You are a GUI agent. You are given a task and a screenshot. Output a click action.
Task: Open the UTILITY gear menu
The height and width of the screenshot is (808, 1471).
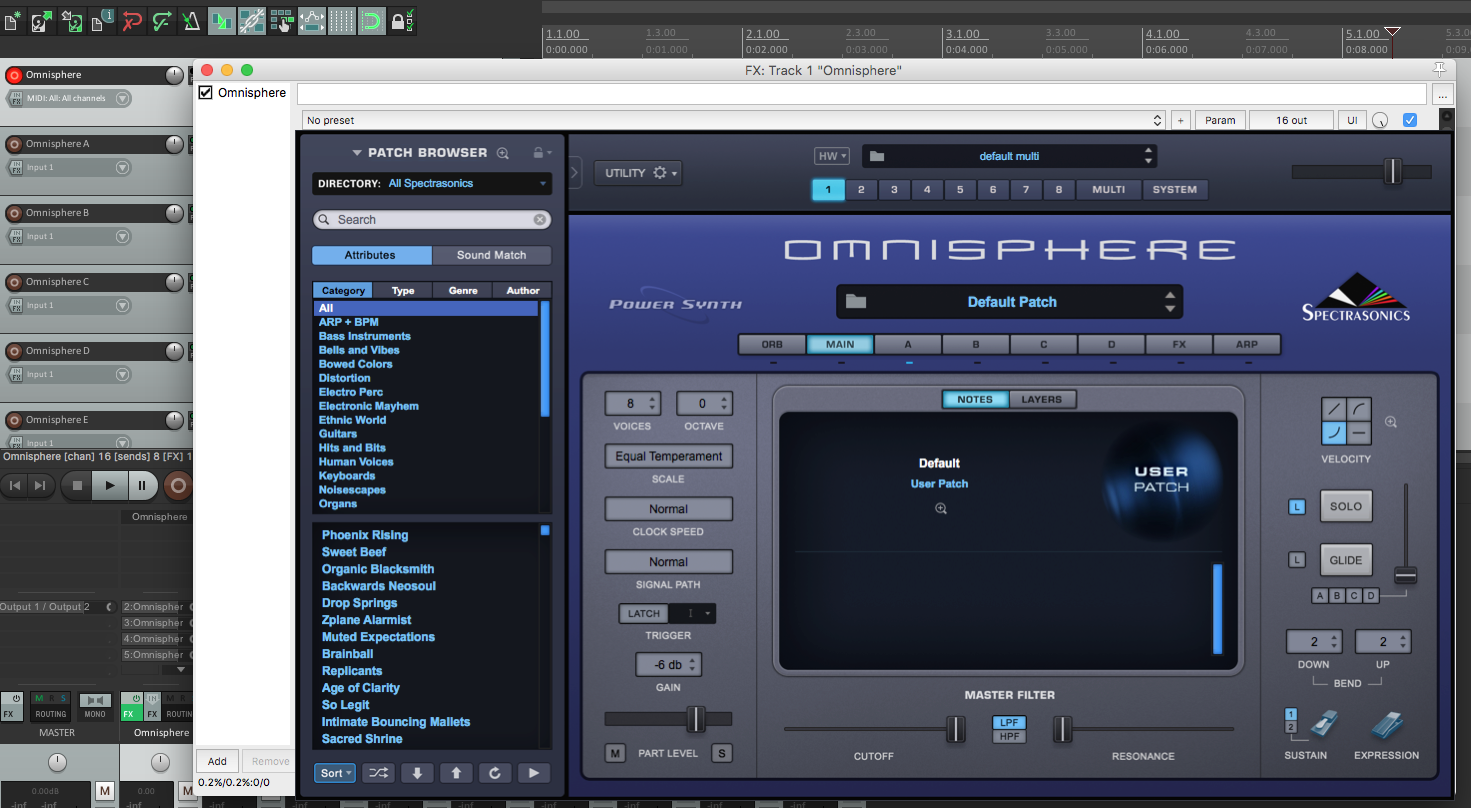click(638, 173)
